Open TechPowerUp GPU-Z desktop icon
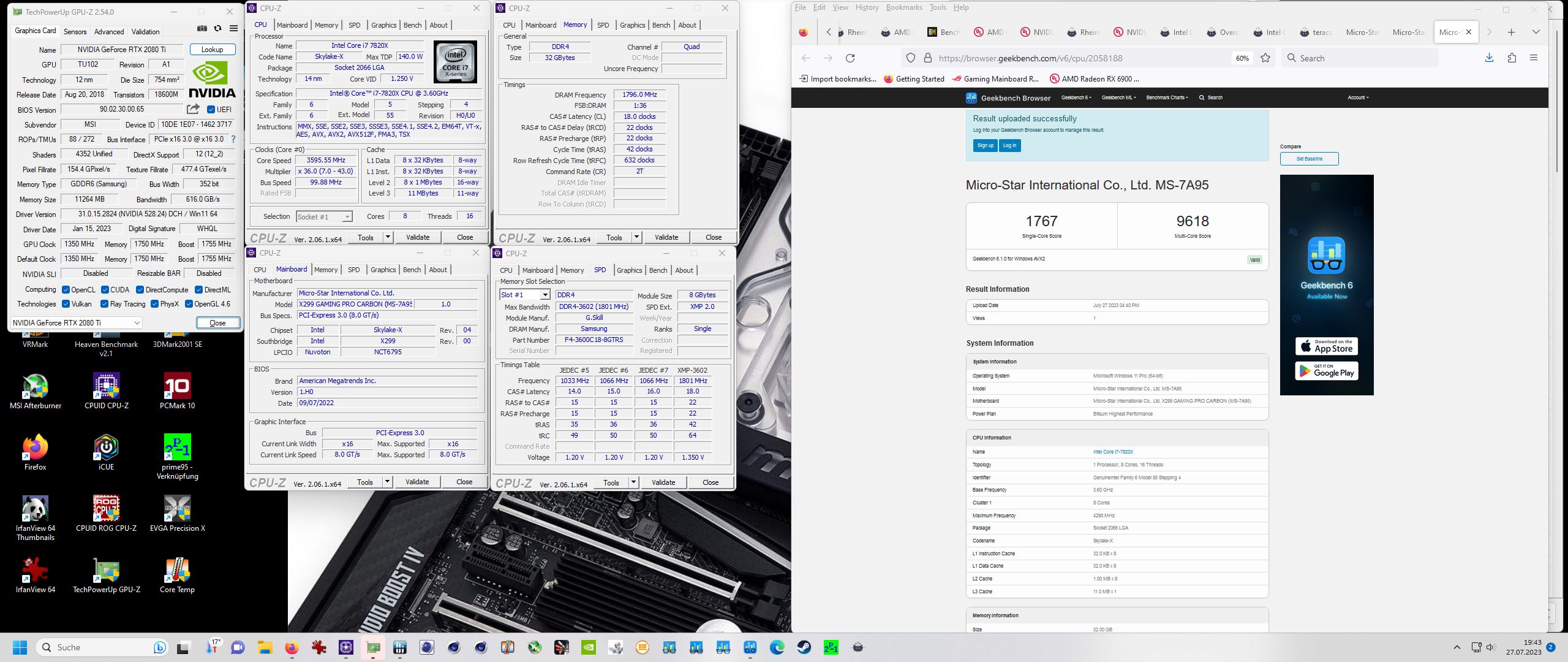Viewport: 1568px width, 662px height. (106, 575)
